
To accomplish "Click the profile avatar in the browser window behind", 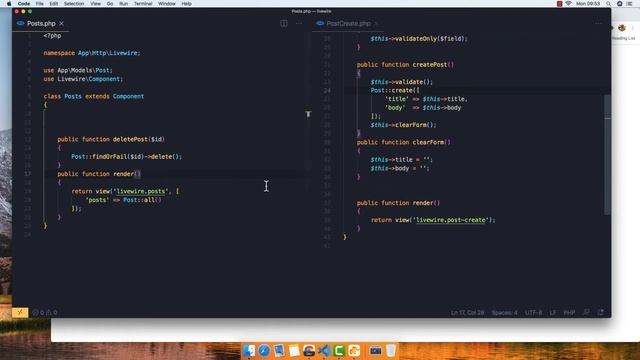I will pyautogui.click(x=622, y=28).
